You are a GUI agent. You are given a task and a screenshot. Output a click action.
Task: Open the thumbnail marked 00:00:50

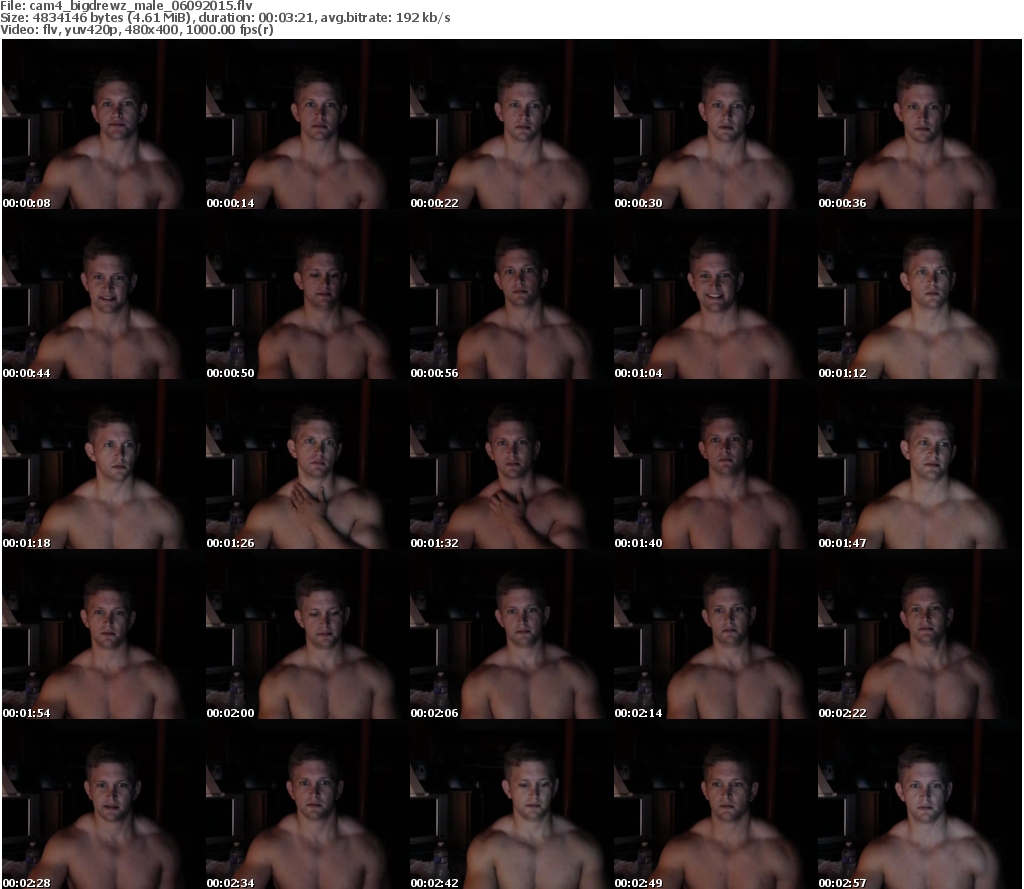308,295
